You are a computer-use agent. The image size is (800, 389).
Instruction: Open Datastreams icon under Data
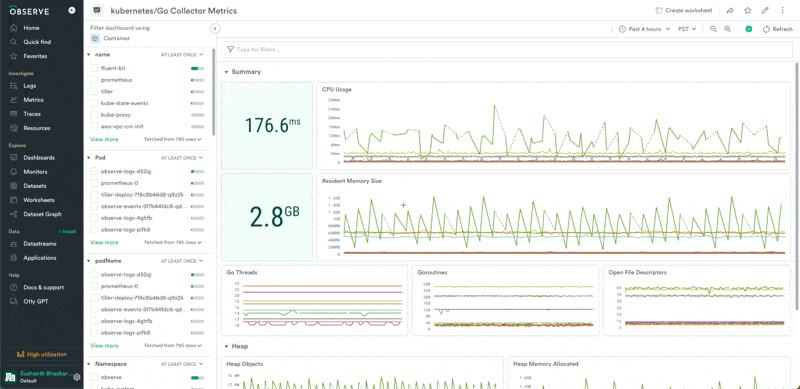click(x=13, y=244)
